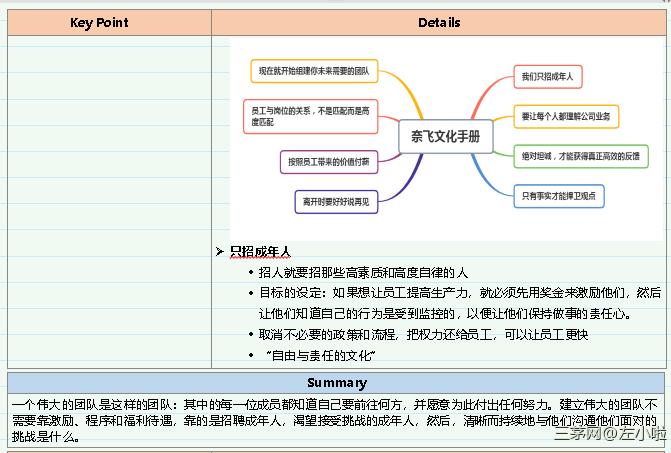Click the quoted line '自由与责任的文化'
Viewport: 671px width, 453px height.
(x=320, y=355)
